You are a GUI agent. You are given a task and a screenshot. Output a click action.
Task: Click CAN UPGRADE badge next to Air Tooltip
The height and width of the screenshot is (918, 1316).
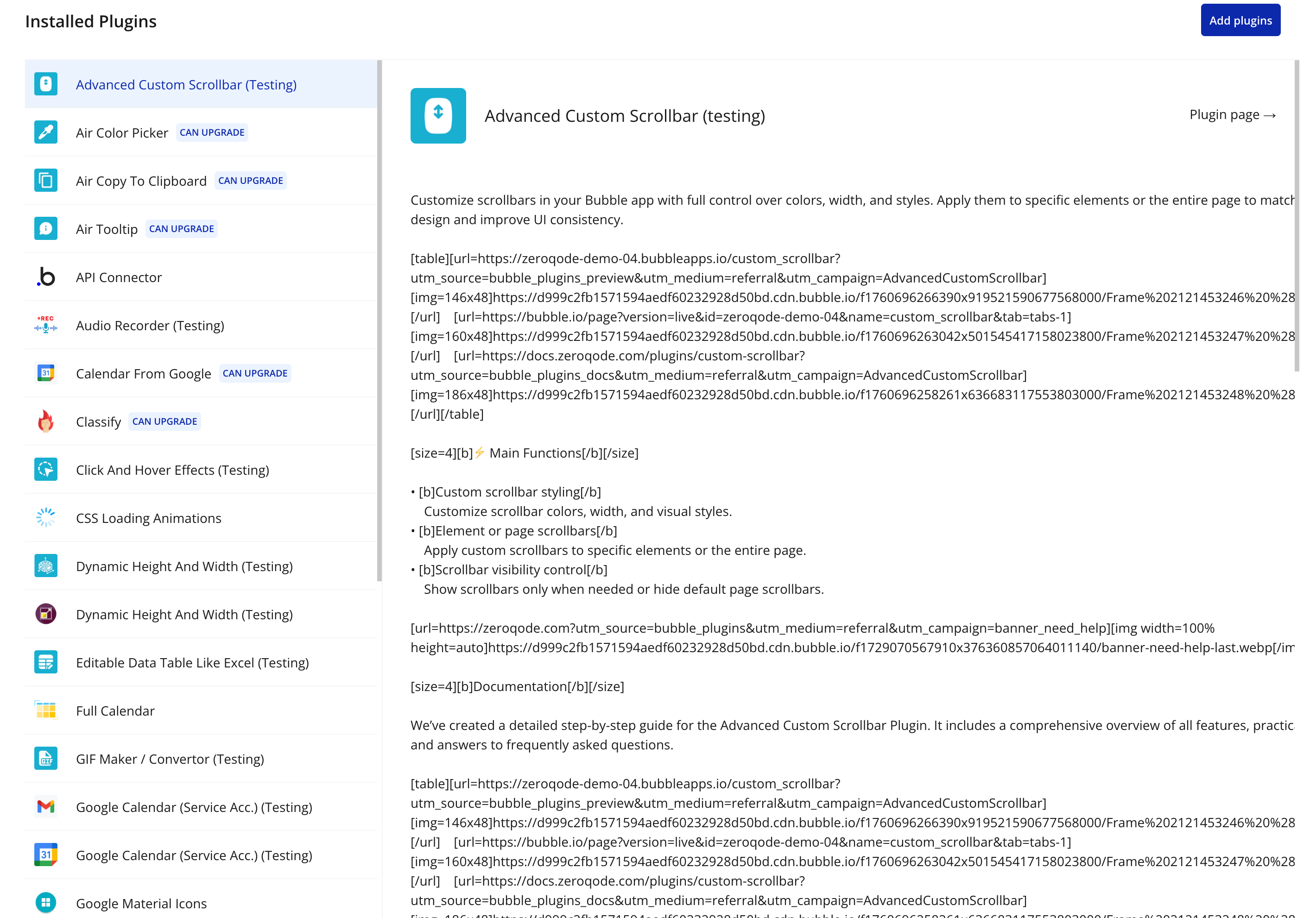[x=181, y=229]
